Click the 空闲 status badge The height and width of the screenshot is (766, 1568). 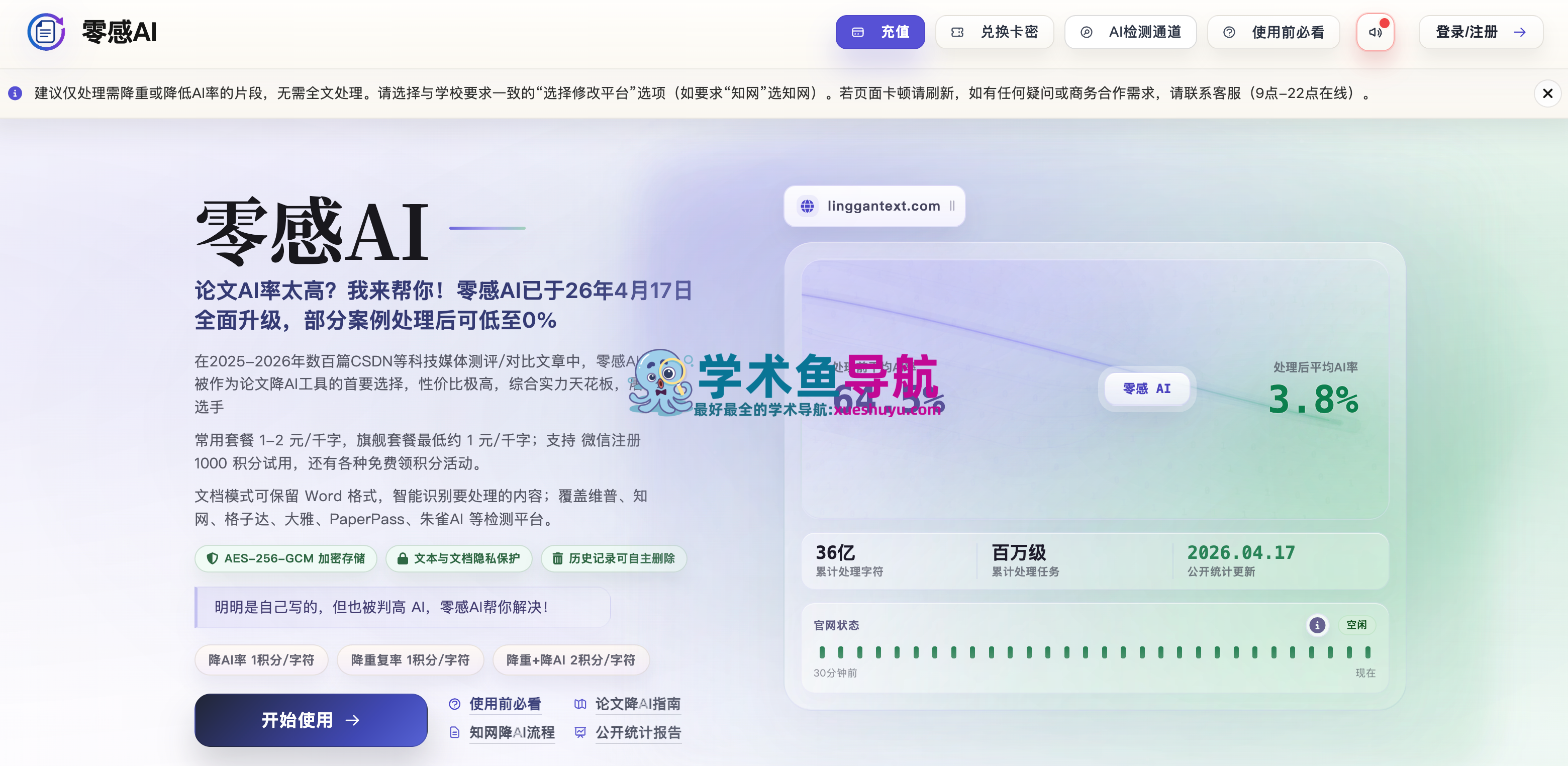1356,625
